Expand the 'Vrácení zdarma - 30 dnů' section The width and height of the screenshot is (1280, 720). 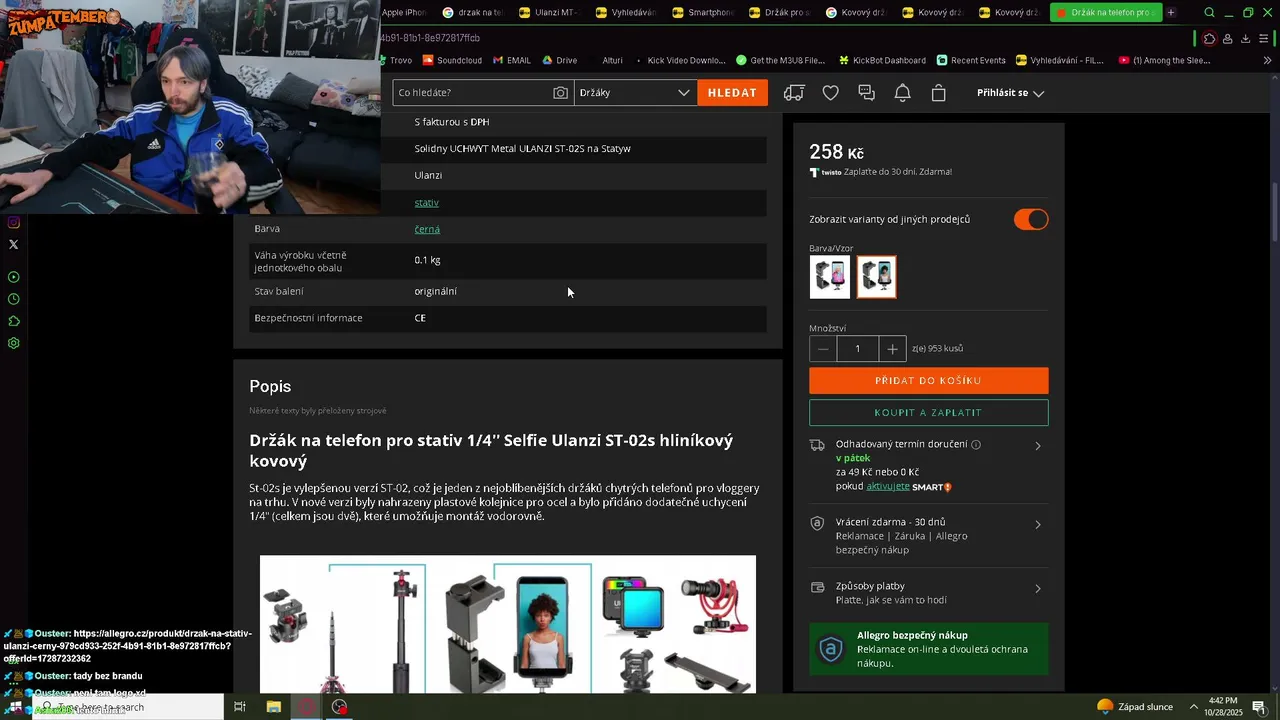1037,524
